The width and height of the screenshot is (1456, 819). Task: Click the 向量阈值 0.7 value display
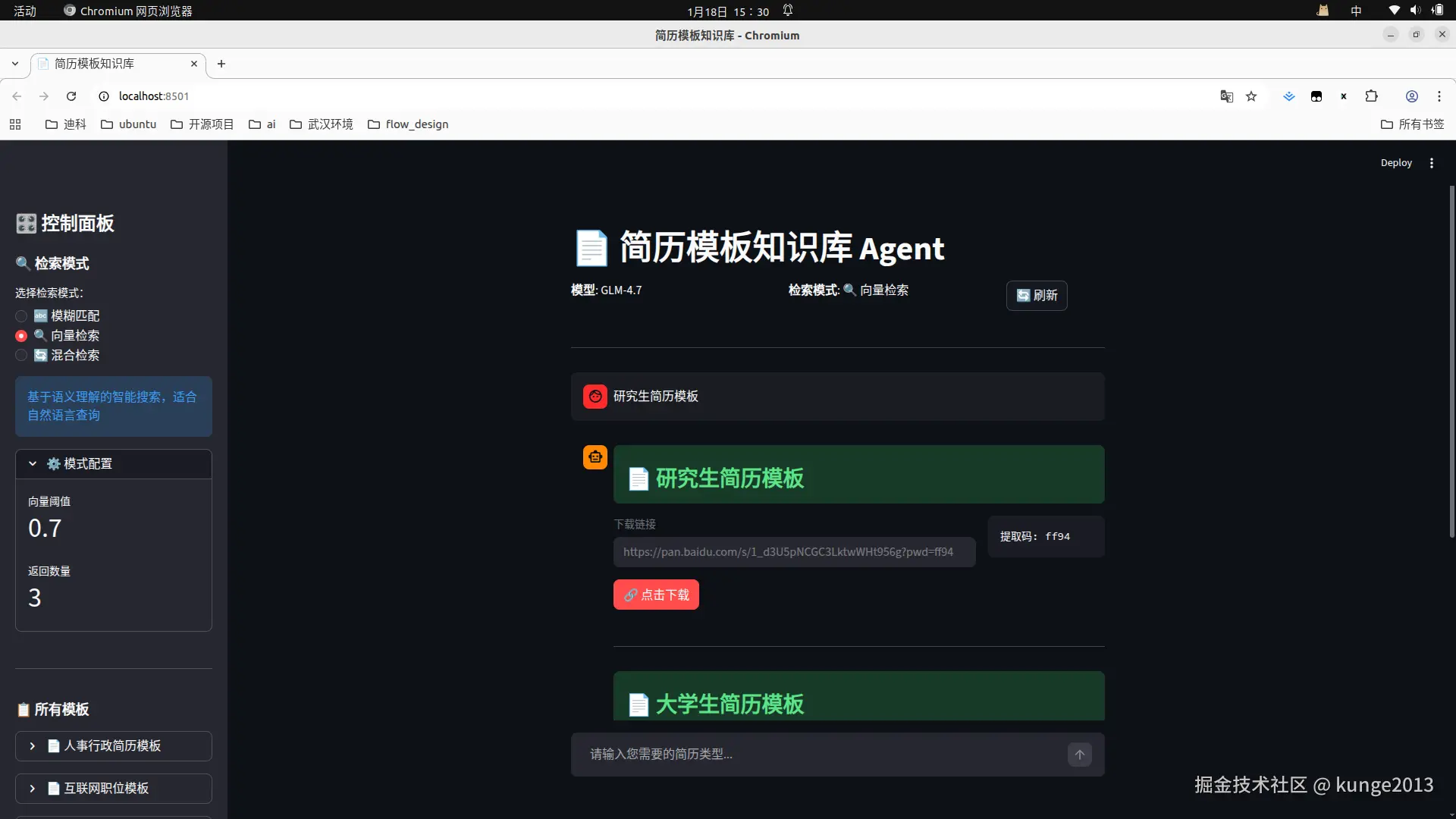pyautogui.click(x=43, y=528)
